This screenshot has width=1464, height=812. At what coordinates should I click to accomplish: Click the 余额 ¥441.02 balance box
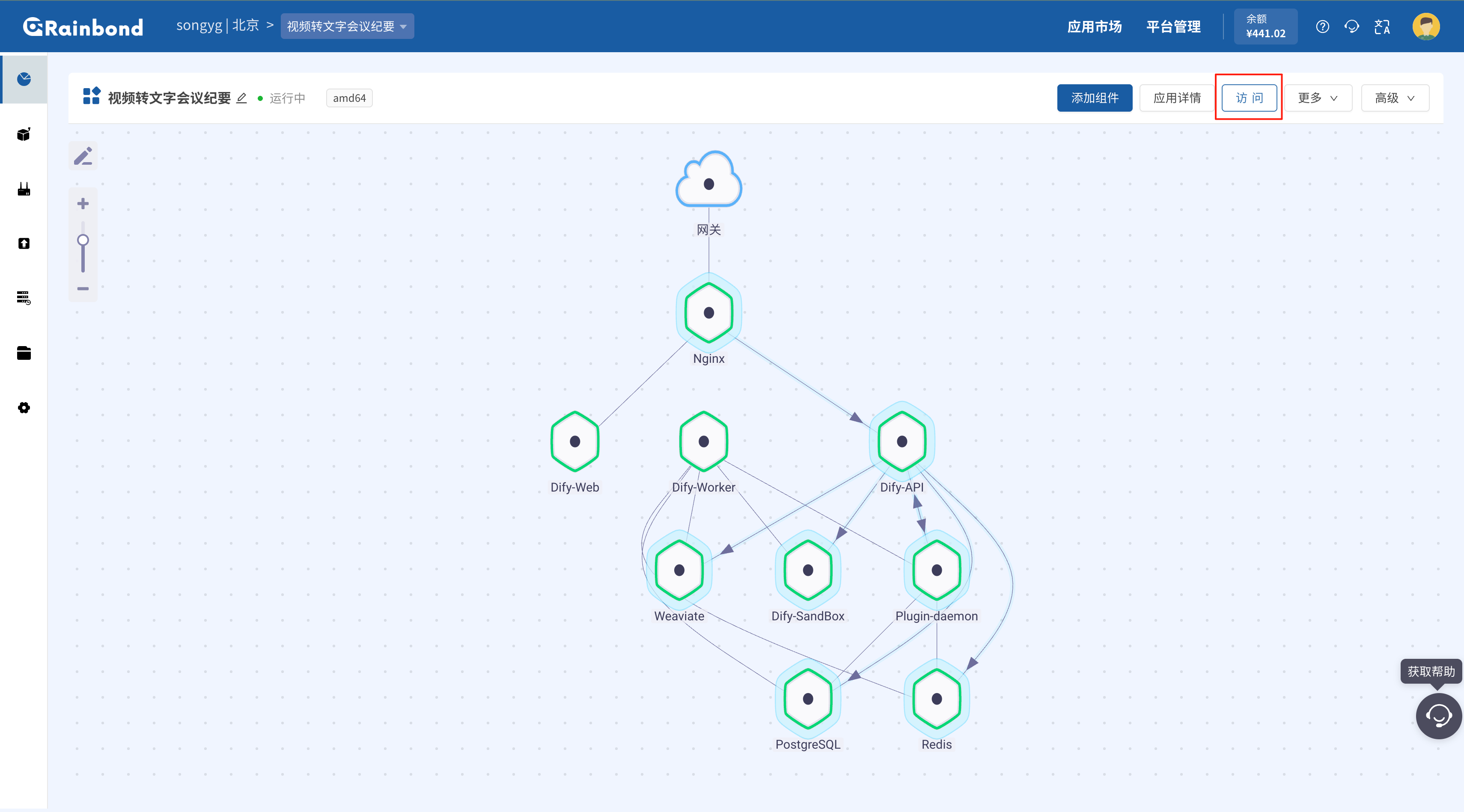1265,26
